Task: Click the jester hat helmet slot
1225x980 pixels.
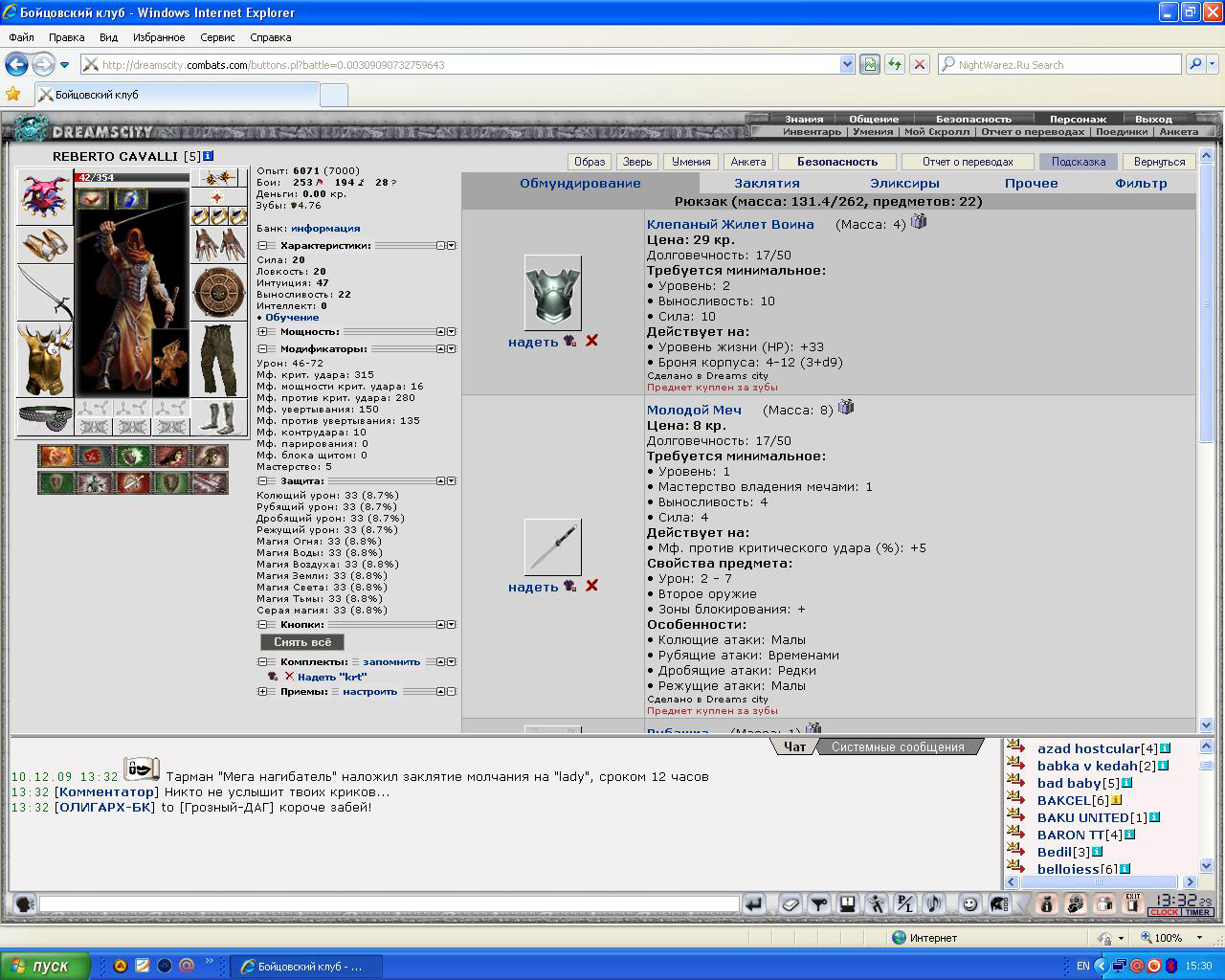Action: (45, 198)
